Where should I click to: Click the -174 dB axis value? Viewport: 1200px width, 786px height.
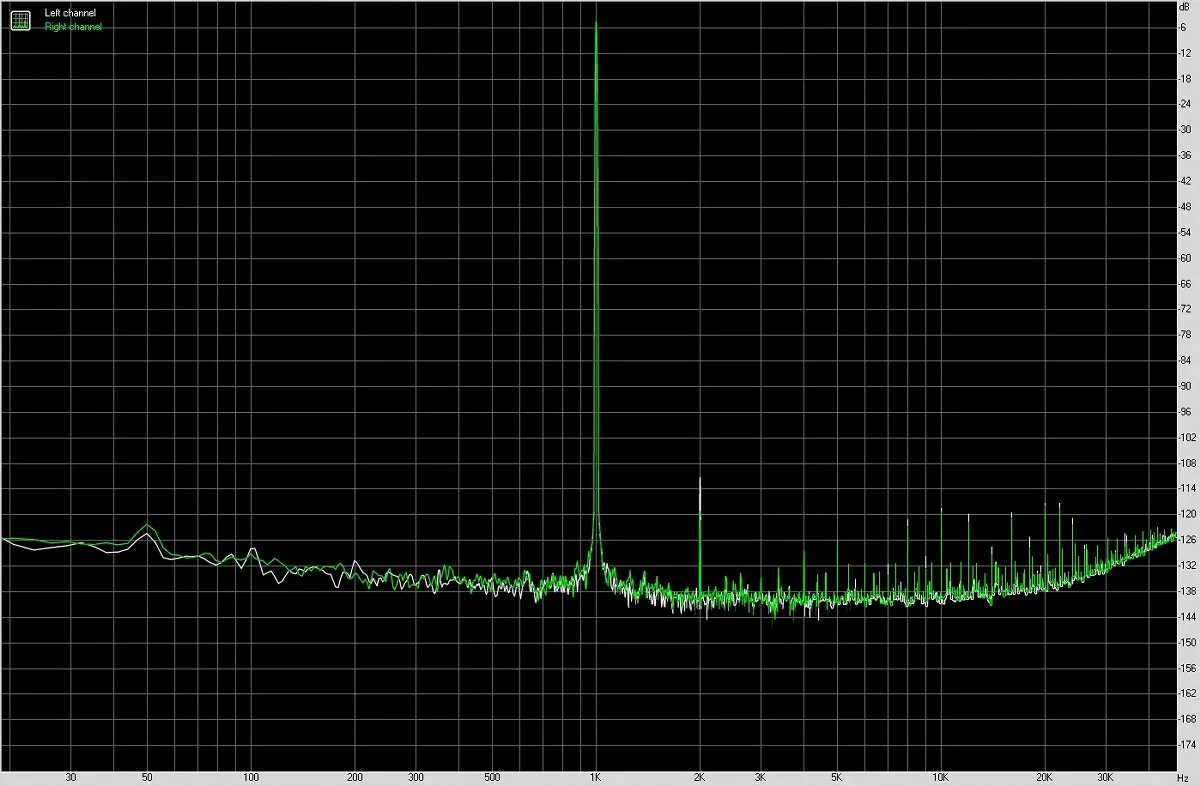coord(1185,745)
